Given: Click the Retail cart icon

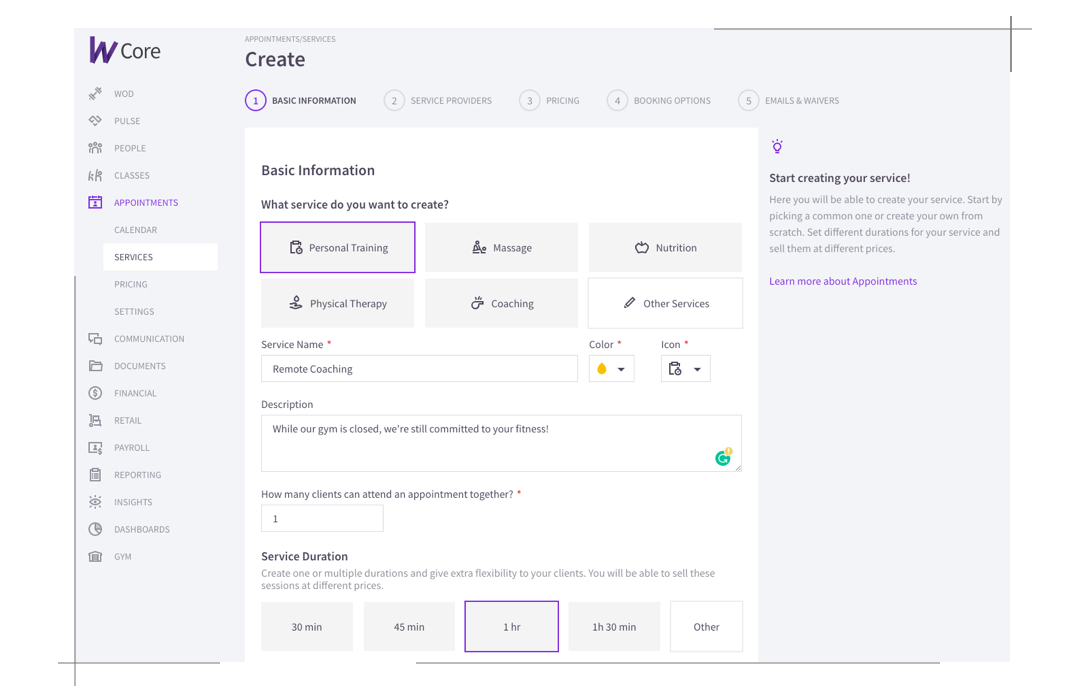Looking at the screenshot, I should click(95, 421).
